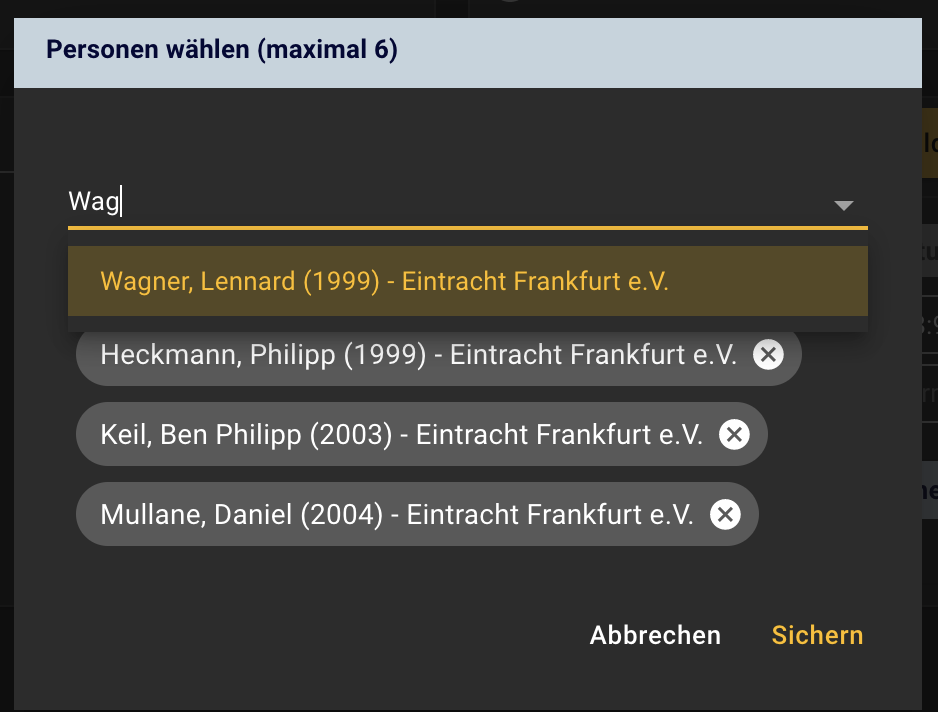Click the Heckmann, Philipp (1999) chip label

click(x=418, y=355)
